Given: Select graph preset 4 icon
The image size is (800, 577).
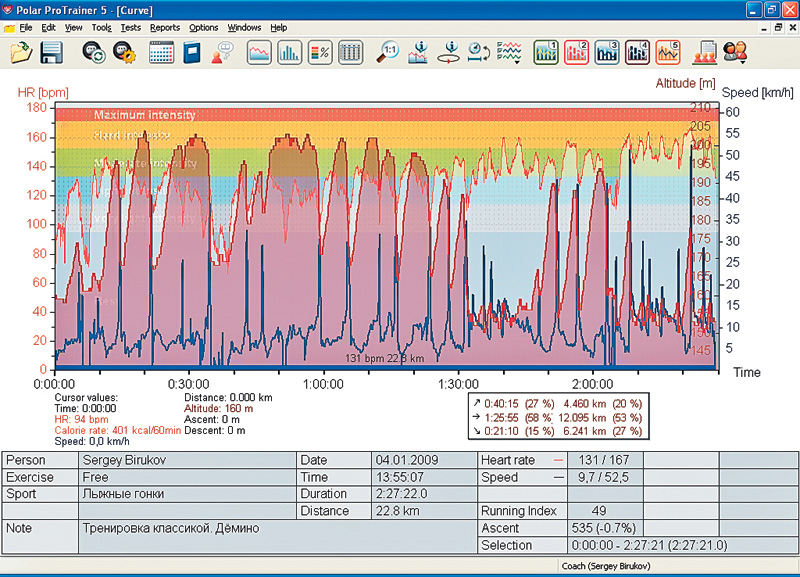Looking at the screenshot, I should tap(637, 53).
